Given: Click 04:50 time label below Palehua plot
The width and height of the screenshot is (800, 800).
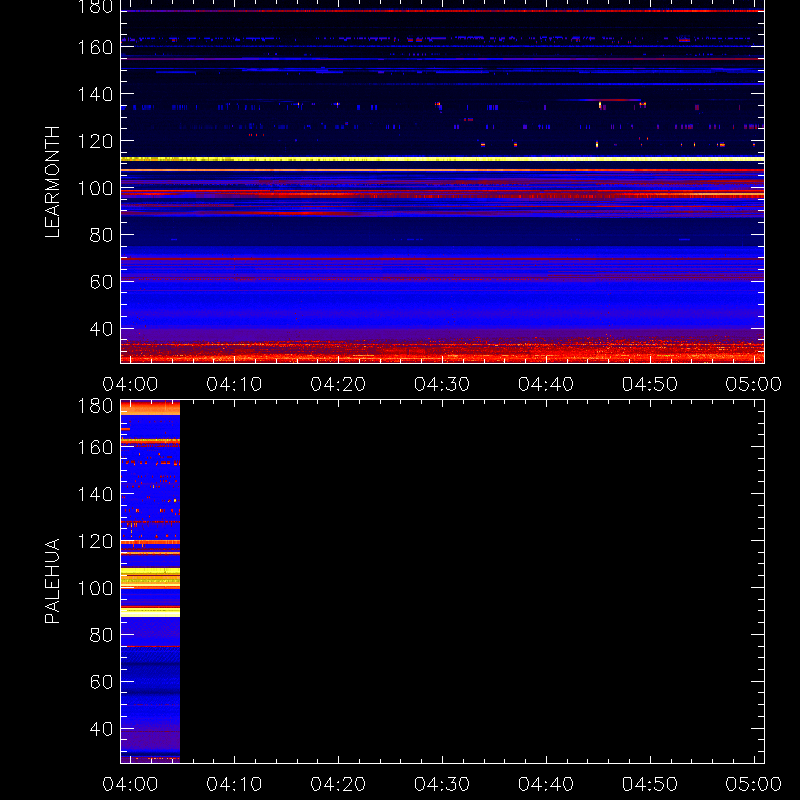Looking at the screenshot, I should click(649, 784).
